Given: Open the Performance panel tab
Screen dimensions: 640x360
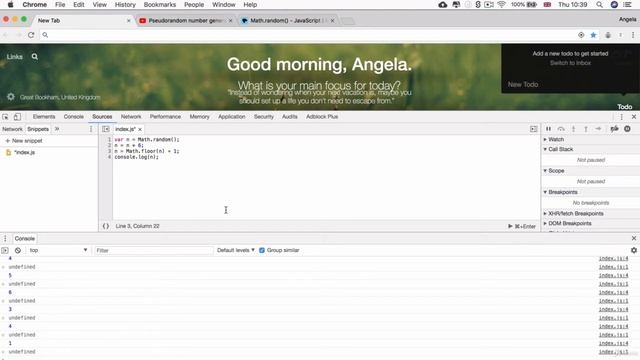Looking at the screenshot, I should click(x=165, y=117).
